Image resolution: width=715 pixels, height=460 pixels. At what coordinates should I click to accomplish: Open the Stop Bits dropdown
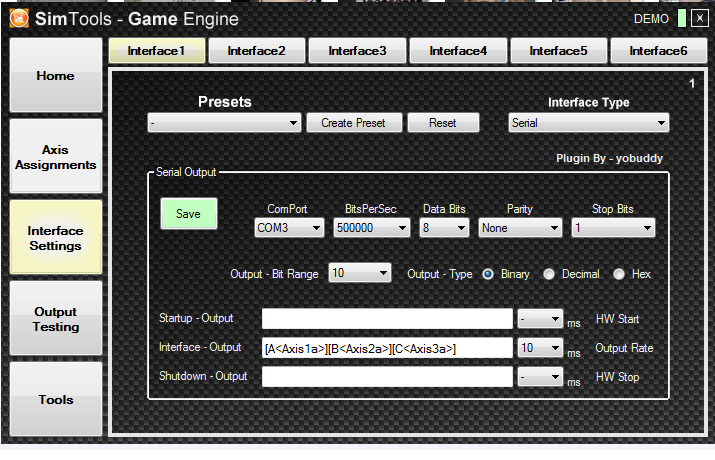pyautogui.click(x=613, y=227)
